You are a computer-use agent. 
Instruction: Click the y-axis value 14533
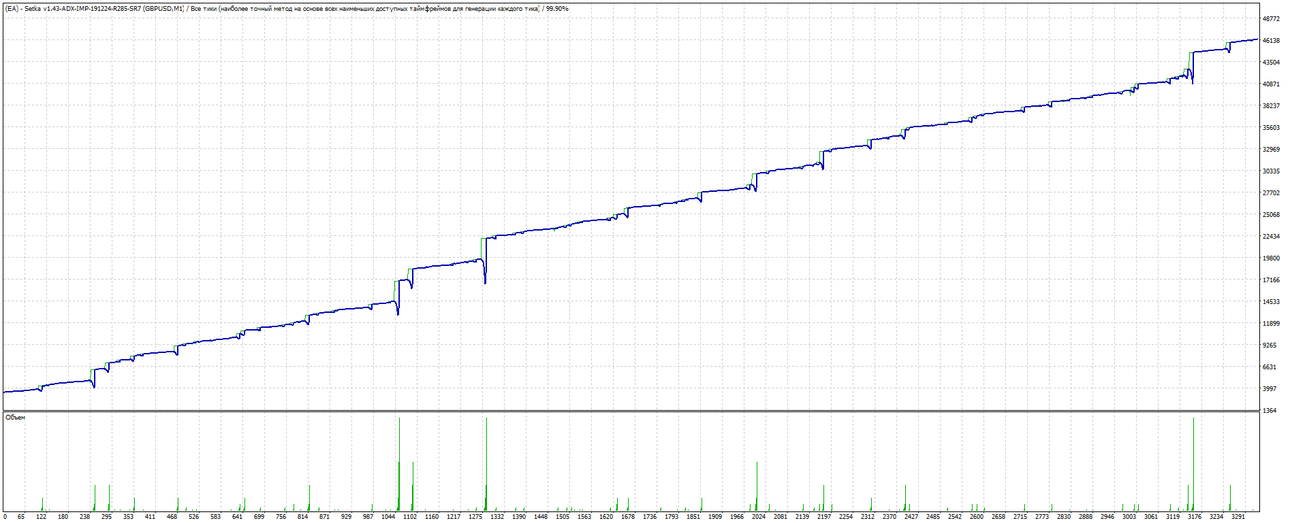(1272, 302)
